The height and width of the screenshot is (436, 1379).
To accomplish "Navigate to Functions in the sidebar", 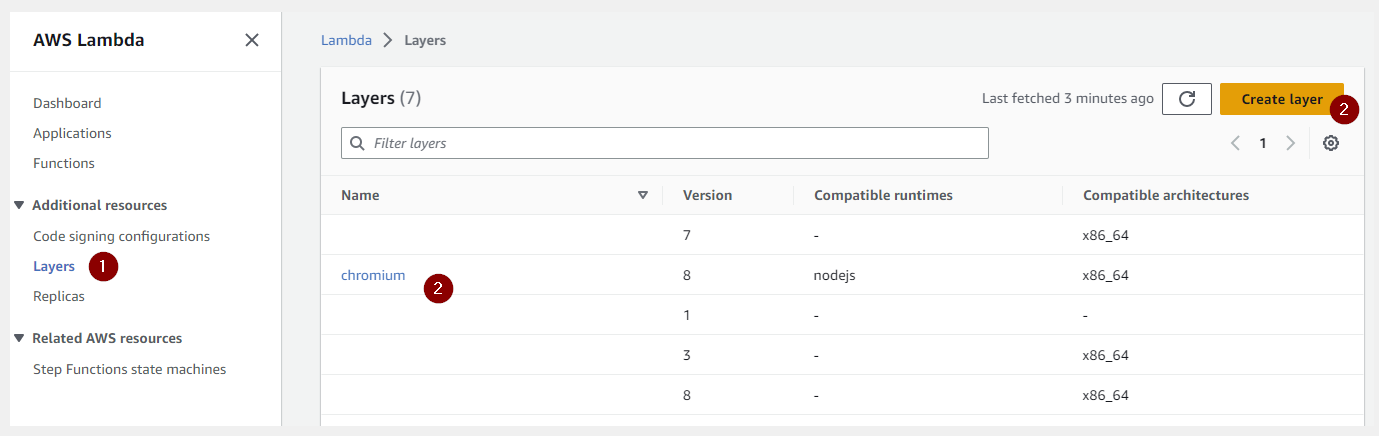I will pos(64,163).
